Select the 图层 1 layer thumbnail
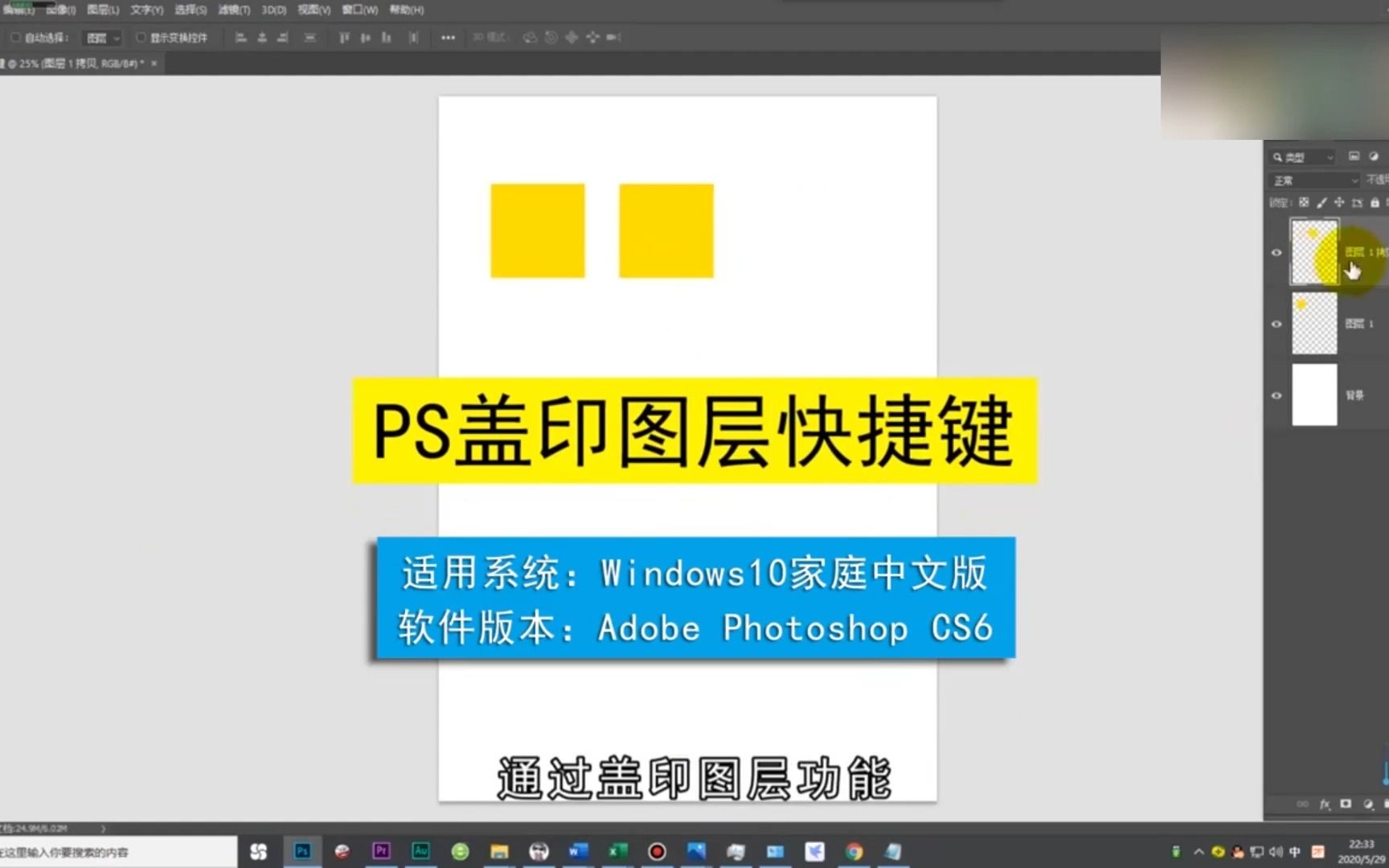Screen dimensions: 1389x868 click(x=1314, y=323)
